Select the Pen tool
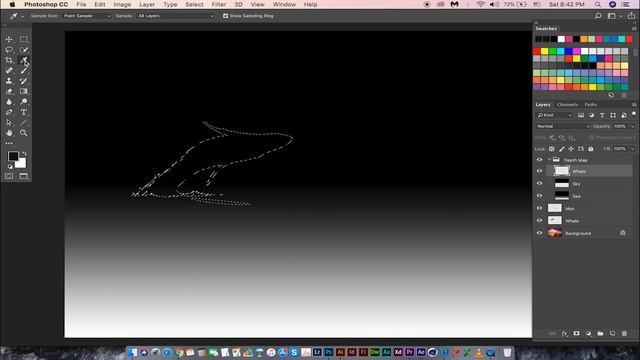640x360 pixels. click(x=9, y=112)
